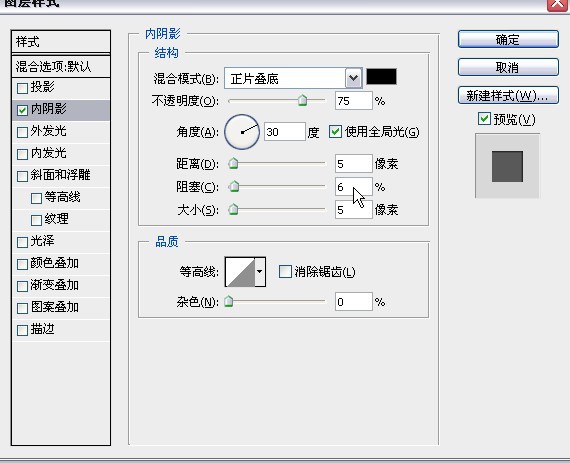The image size is (570, 463).
Task: Click the 取消 cancel button
Action: (x=508, y=67)
